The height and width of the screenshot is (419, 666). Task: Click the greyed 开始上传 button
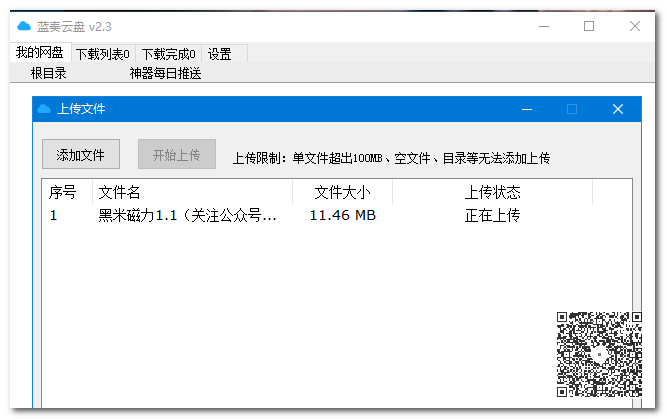177,154
